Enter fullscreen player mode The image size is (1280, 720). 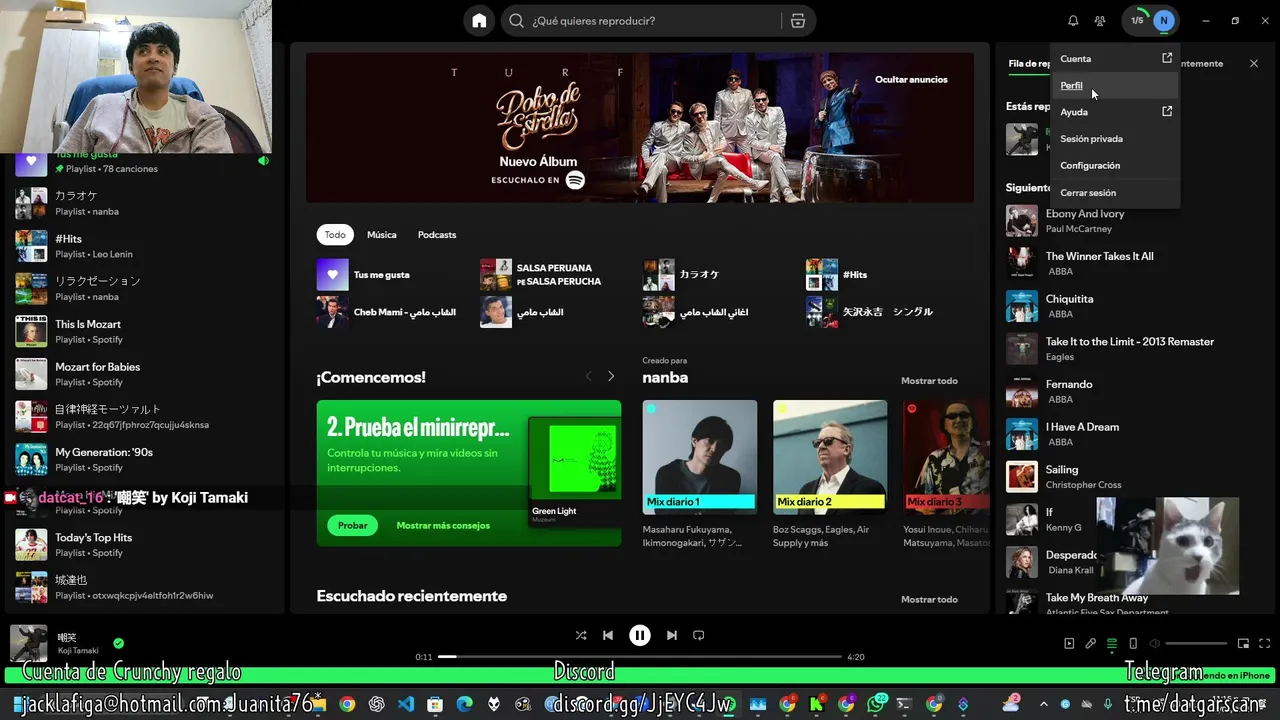click(x=1265, y=644)
